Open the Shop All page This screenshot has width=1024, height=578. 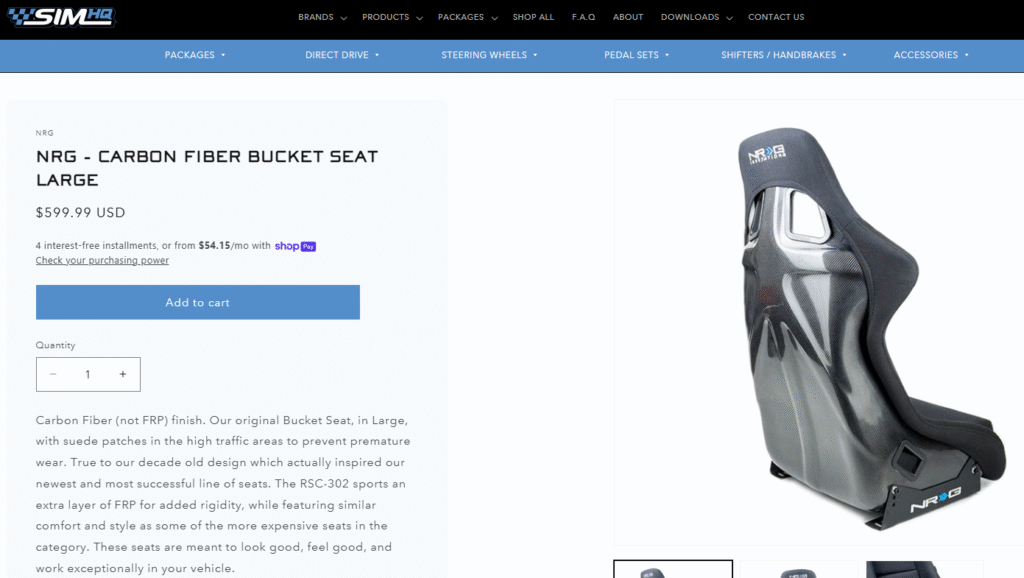(533, 17)
